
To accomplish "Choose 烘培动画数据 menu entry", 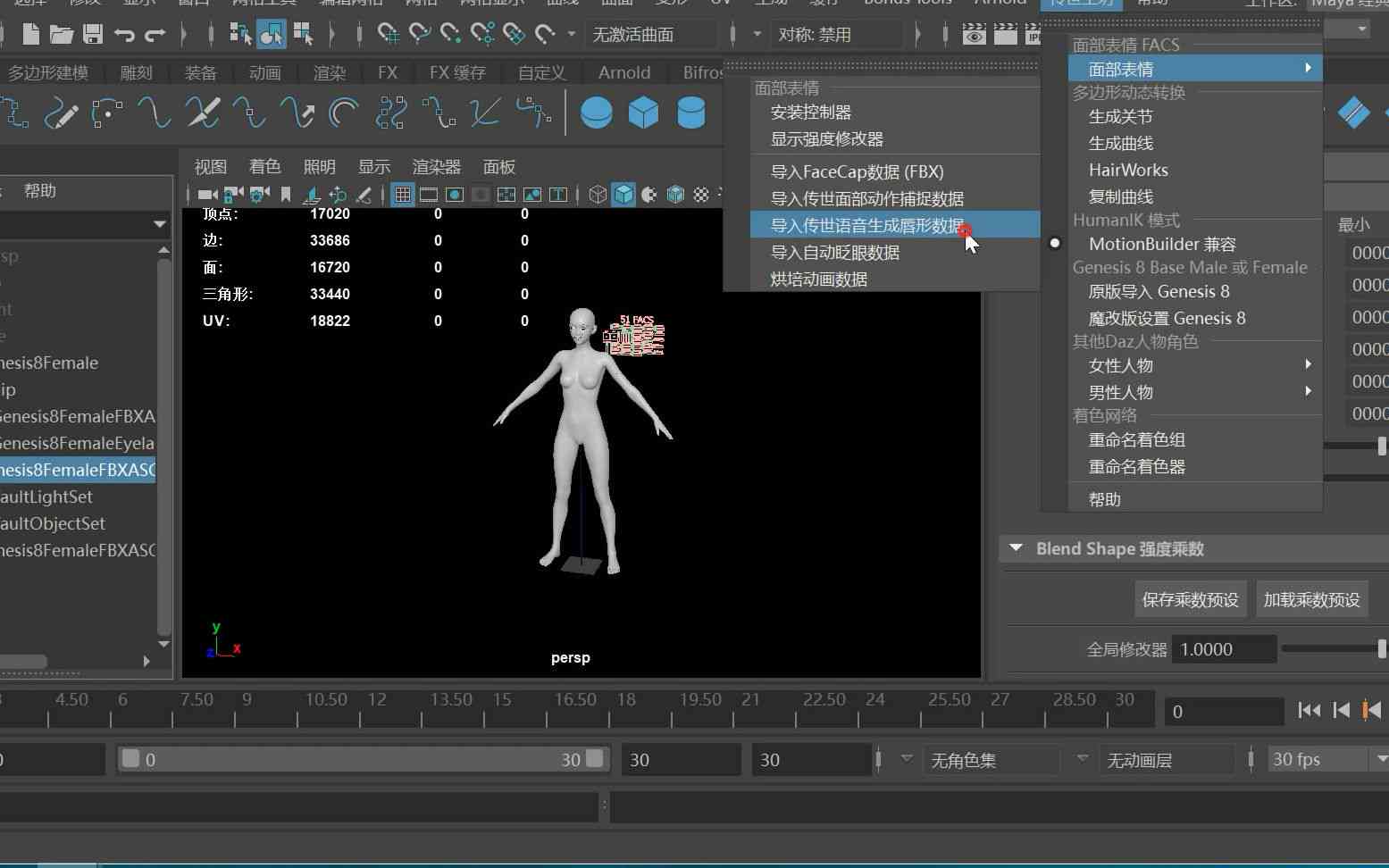I will pos(894,280).
